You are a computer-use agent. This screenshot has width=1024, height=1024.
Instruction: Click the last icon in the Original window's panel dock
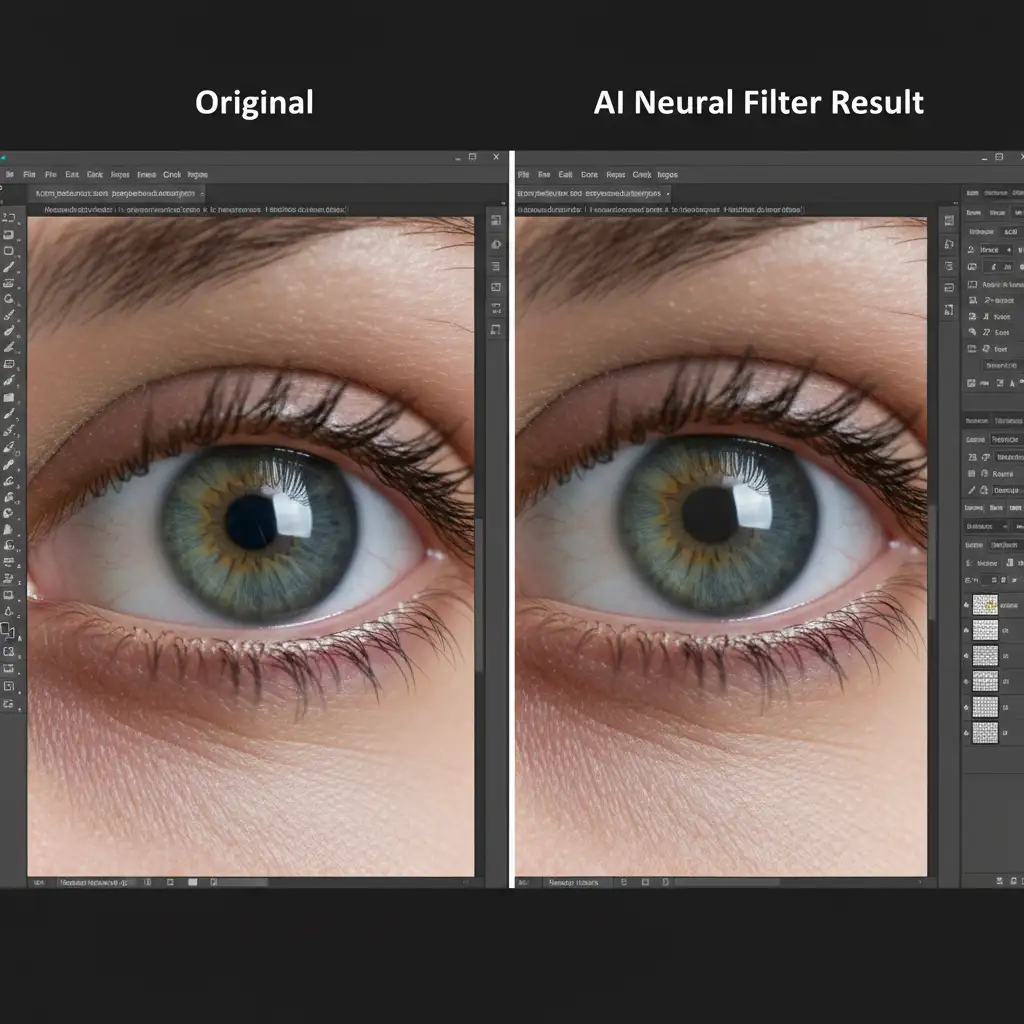click(x=495, y=330)
